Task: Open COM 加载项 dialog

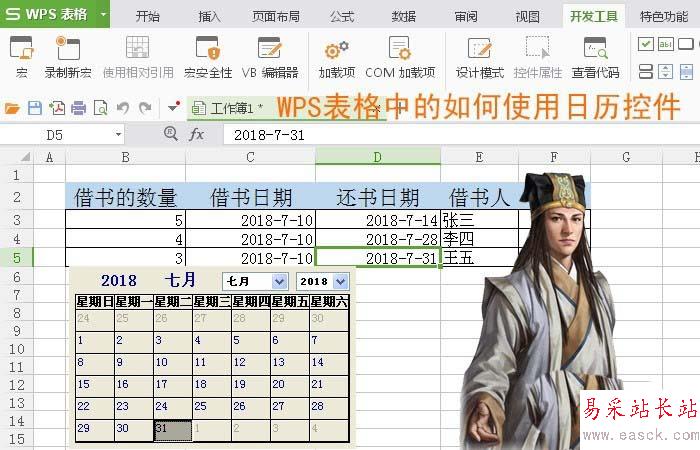Action: click(x=400, y=57)
